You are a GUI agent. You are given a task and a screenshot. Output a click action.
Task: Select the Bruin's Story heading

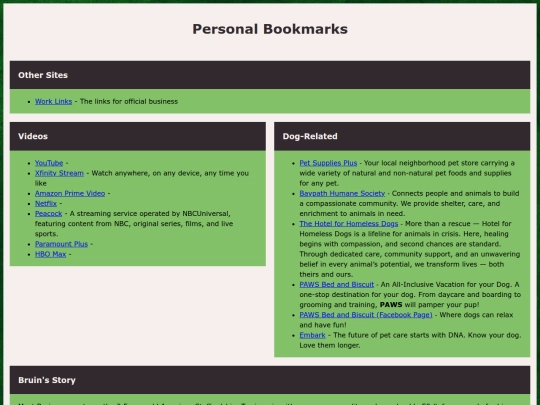pyautogui.click(x=270, y=380)
